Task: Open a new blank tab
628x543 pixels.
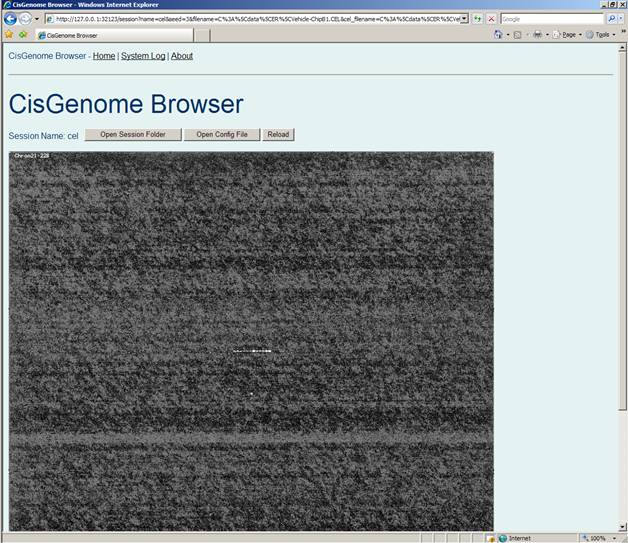Action: pos(202,35)
